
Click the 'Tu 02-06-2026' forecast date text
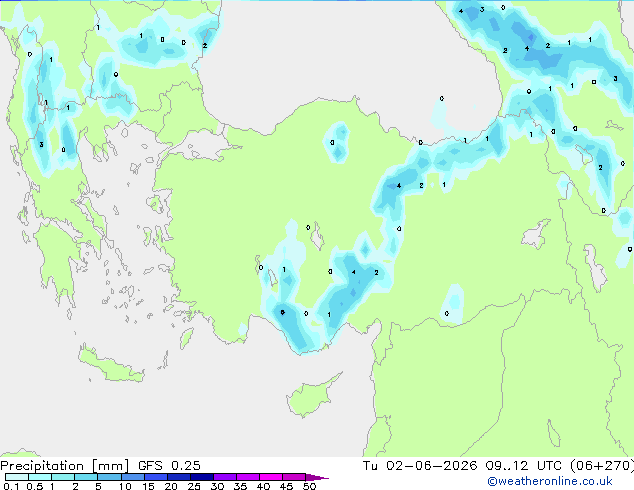click(420, 466)
